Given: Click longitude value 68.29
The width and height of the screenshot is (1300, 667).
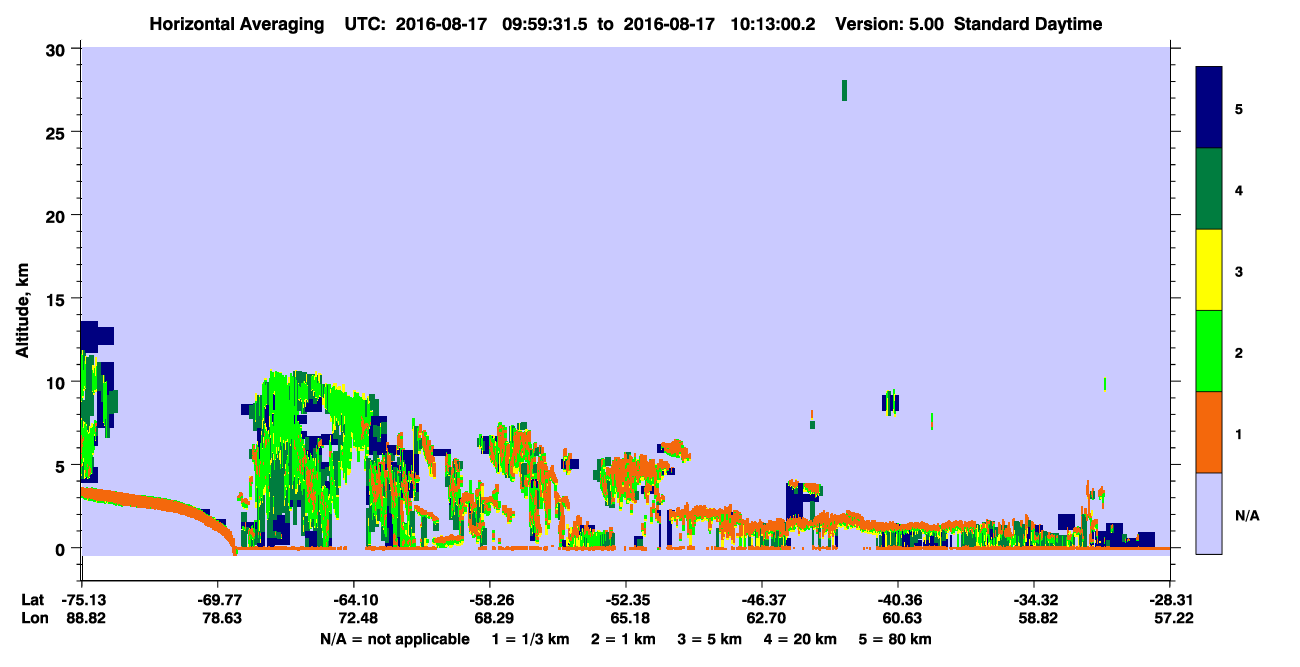Looking at the screenshot, I should tap(492, 618).
